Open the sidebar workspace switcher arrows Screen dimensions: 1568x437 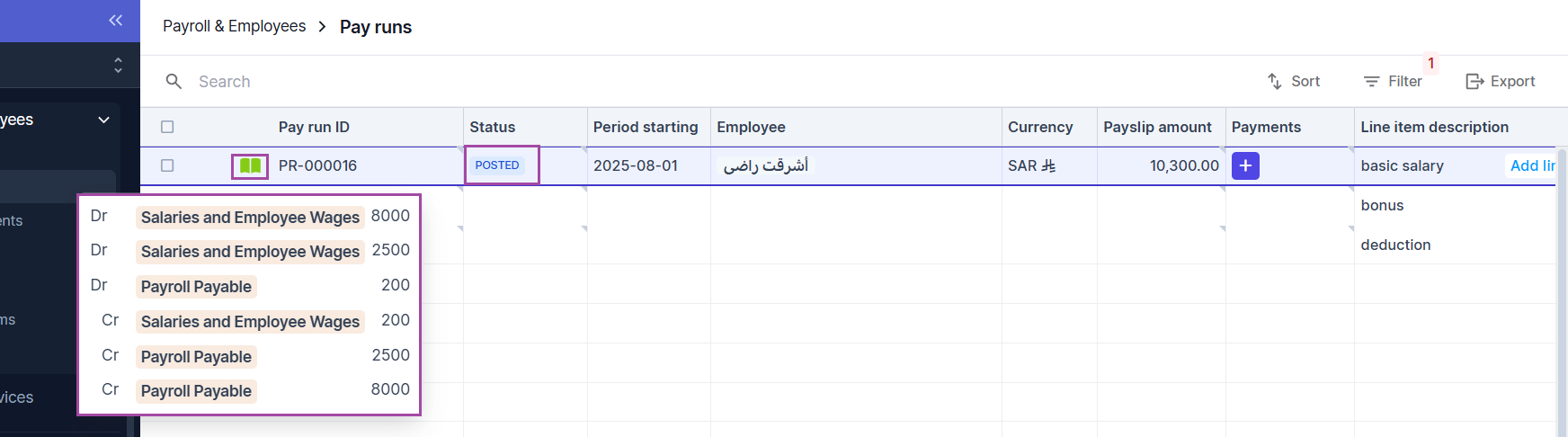[x=118, y=66]
